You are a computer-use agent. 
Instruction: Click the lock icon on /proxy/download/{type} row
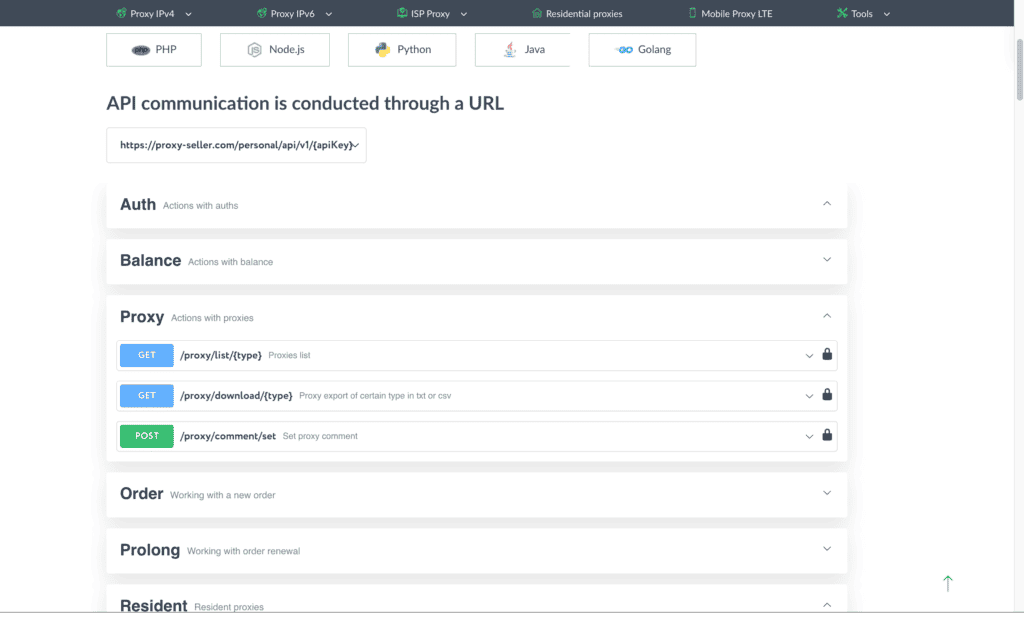(x=827, y=395)
